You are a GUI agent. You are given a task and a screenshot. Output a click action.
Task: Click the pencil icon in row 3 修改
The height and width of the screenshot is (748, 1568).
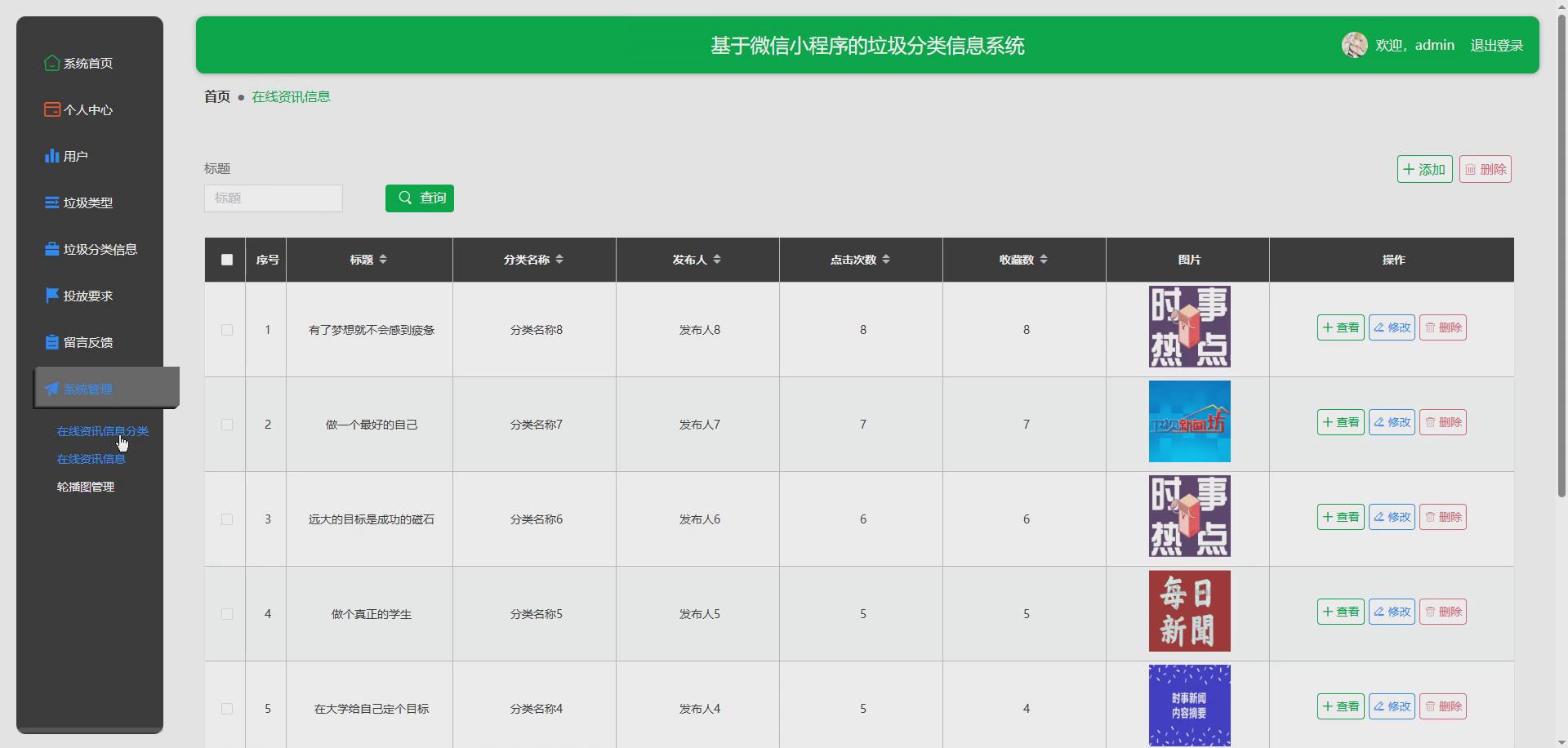coord(1379,517)
